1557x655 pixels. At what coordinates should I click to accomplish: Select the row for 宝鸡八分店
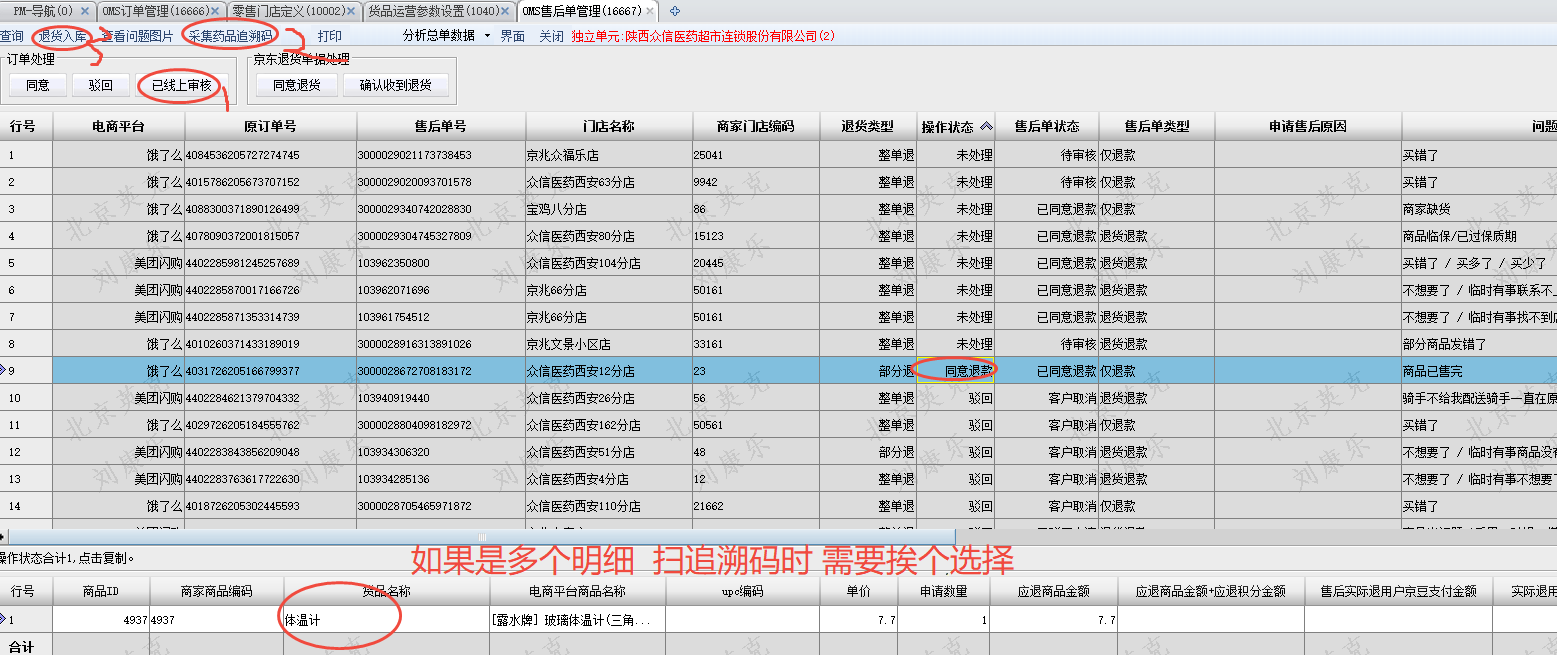pos(778,209)
